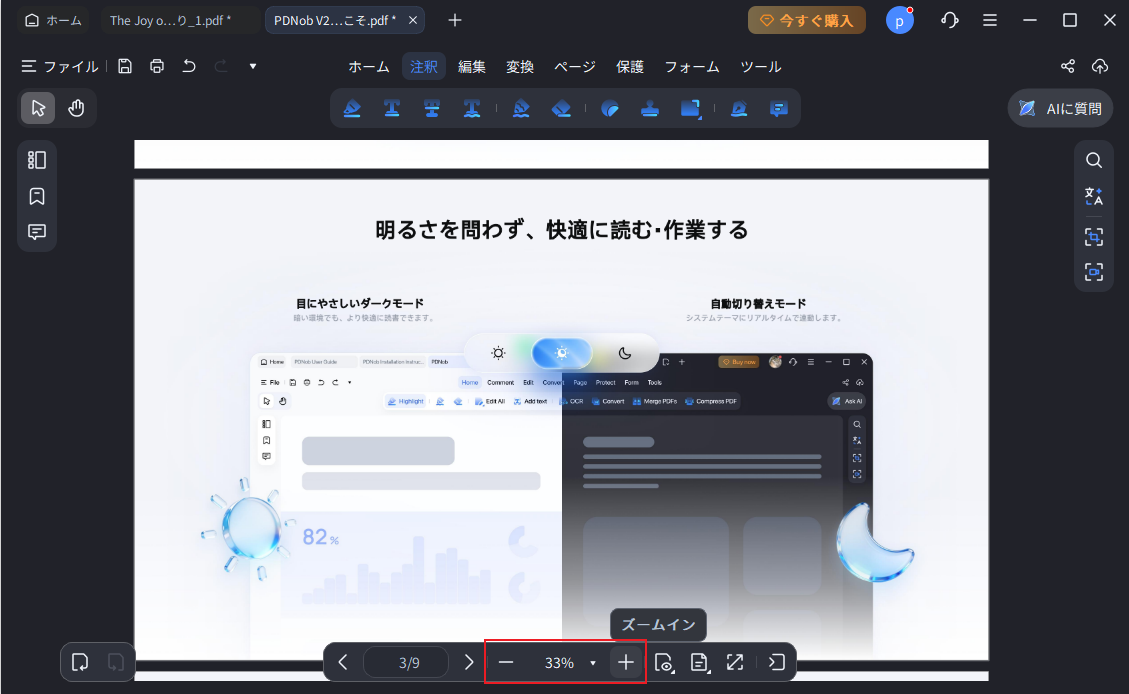Toggle single page view at bottom left

(80, 662)
